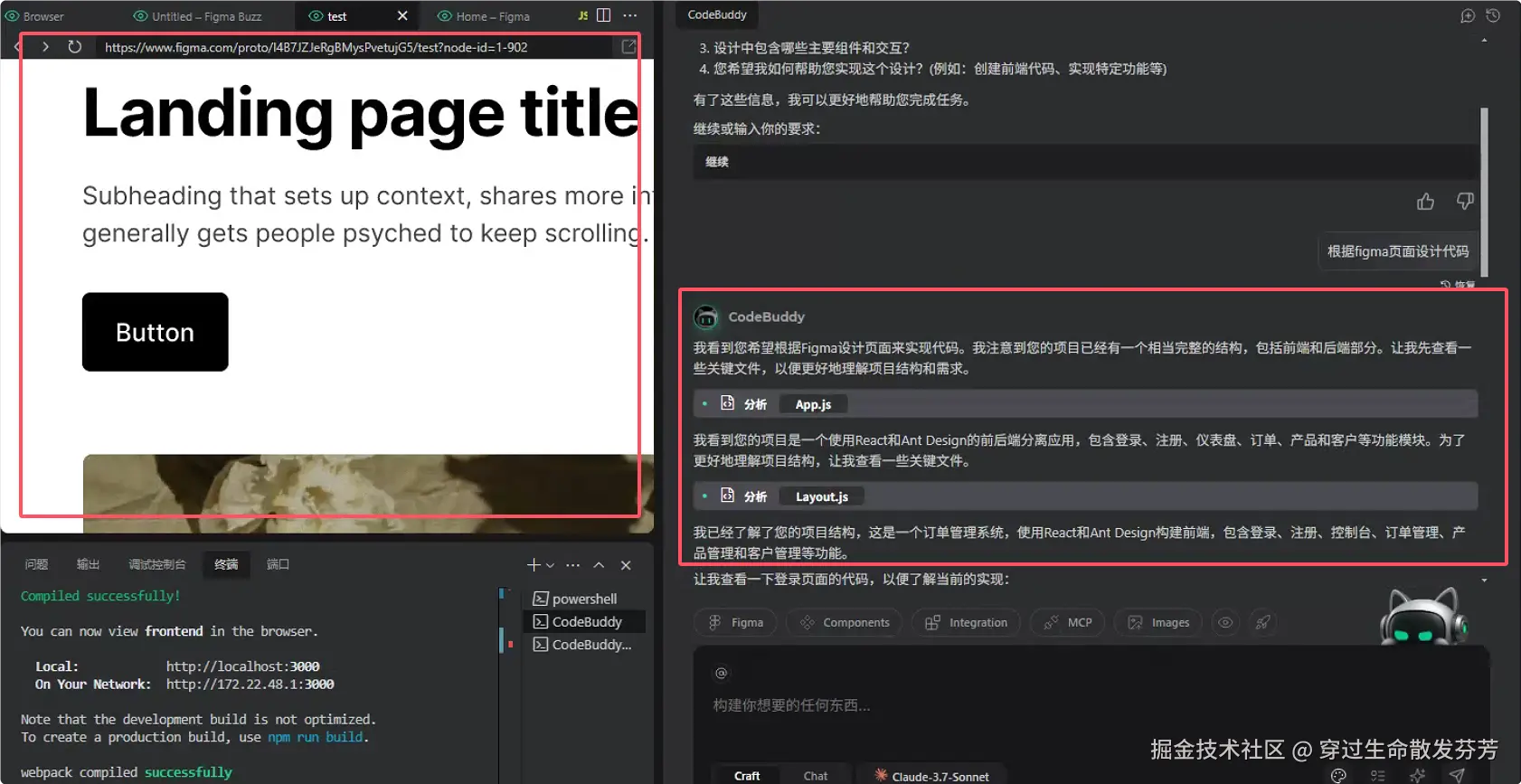Image resolution: width=1521 pixels, height=784 pixels.
Task: Switch to Home – Figma tab
Action: tap(484, 16)
